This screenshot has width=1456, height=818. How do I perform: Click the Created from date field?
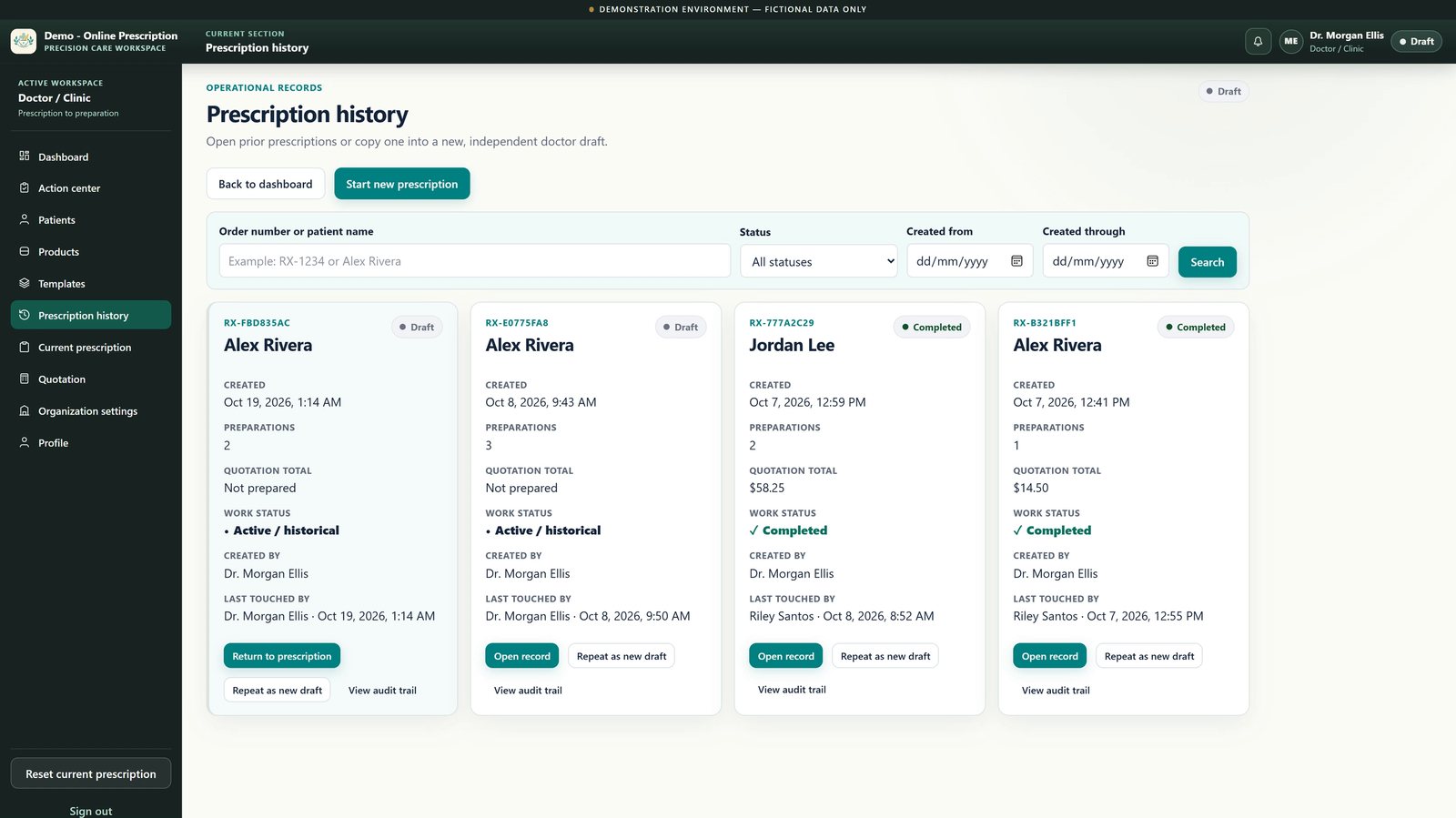969,261
